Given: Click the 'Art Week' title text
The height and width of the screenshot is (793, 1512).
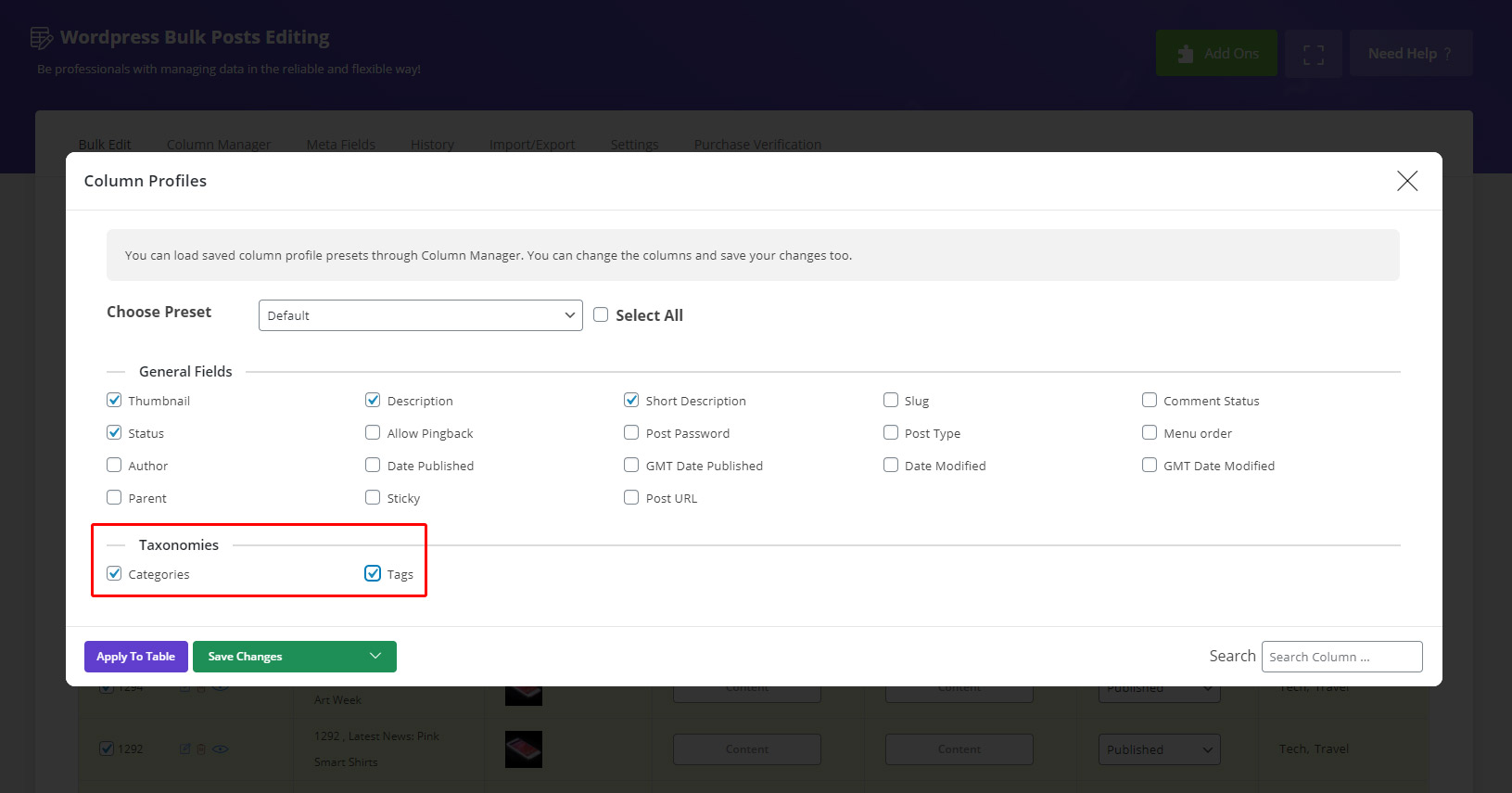Looking at the screenshot, I should click(337, 700).
